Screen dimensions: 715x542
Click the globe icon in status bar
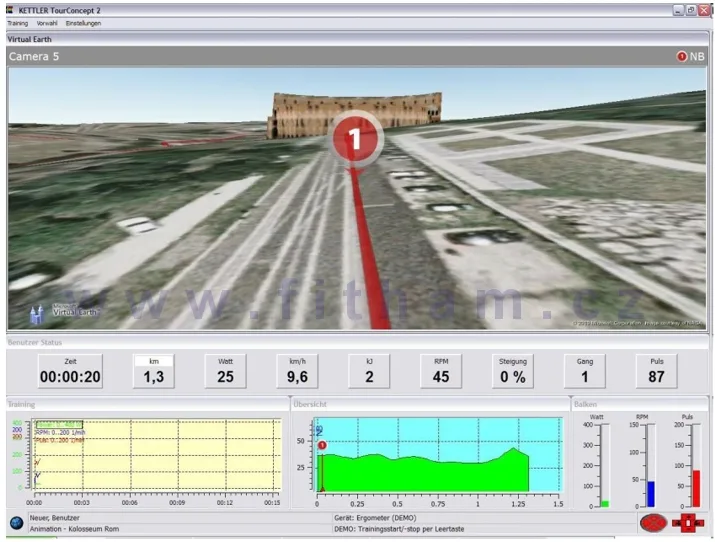tap(16, 522)
